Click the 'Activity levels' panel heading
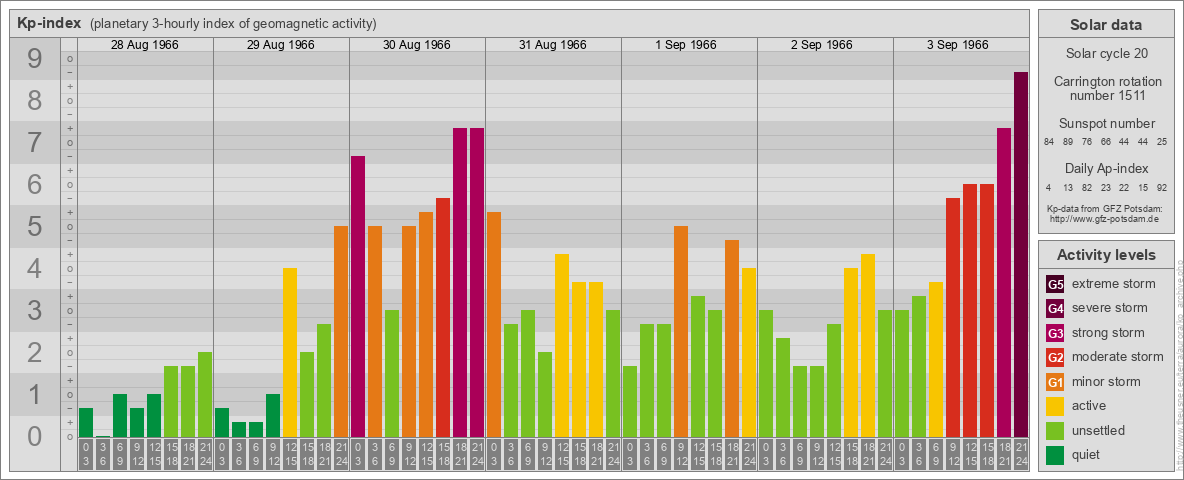The width and height of the screenshot is (1184, 480). tap(1106, 255)
